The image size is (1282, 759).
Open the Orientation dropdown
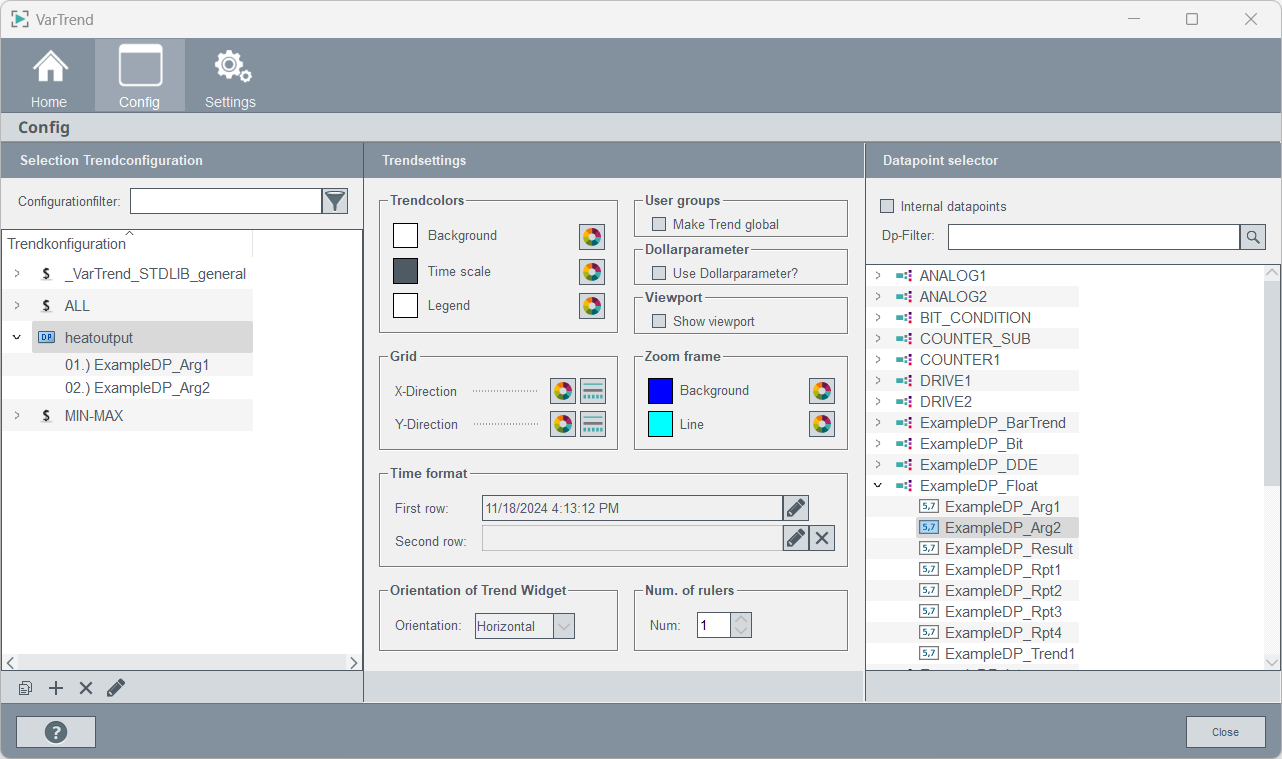[x=564, y=626]
